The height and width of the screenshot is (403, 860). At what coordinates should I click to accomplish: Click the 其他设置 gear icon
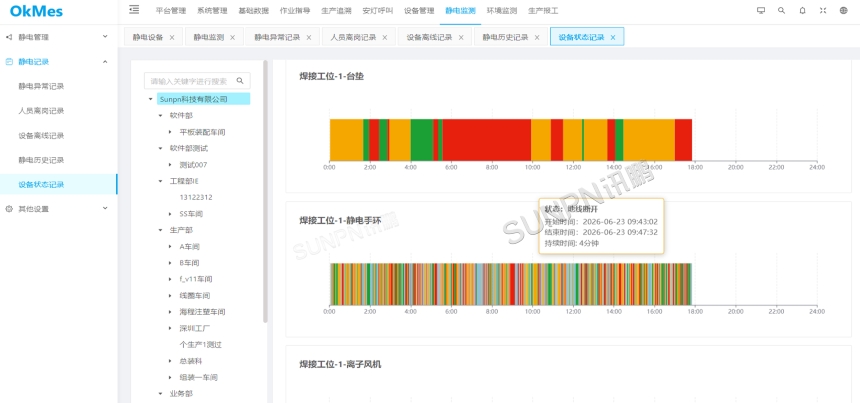[x=9, y=209]
